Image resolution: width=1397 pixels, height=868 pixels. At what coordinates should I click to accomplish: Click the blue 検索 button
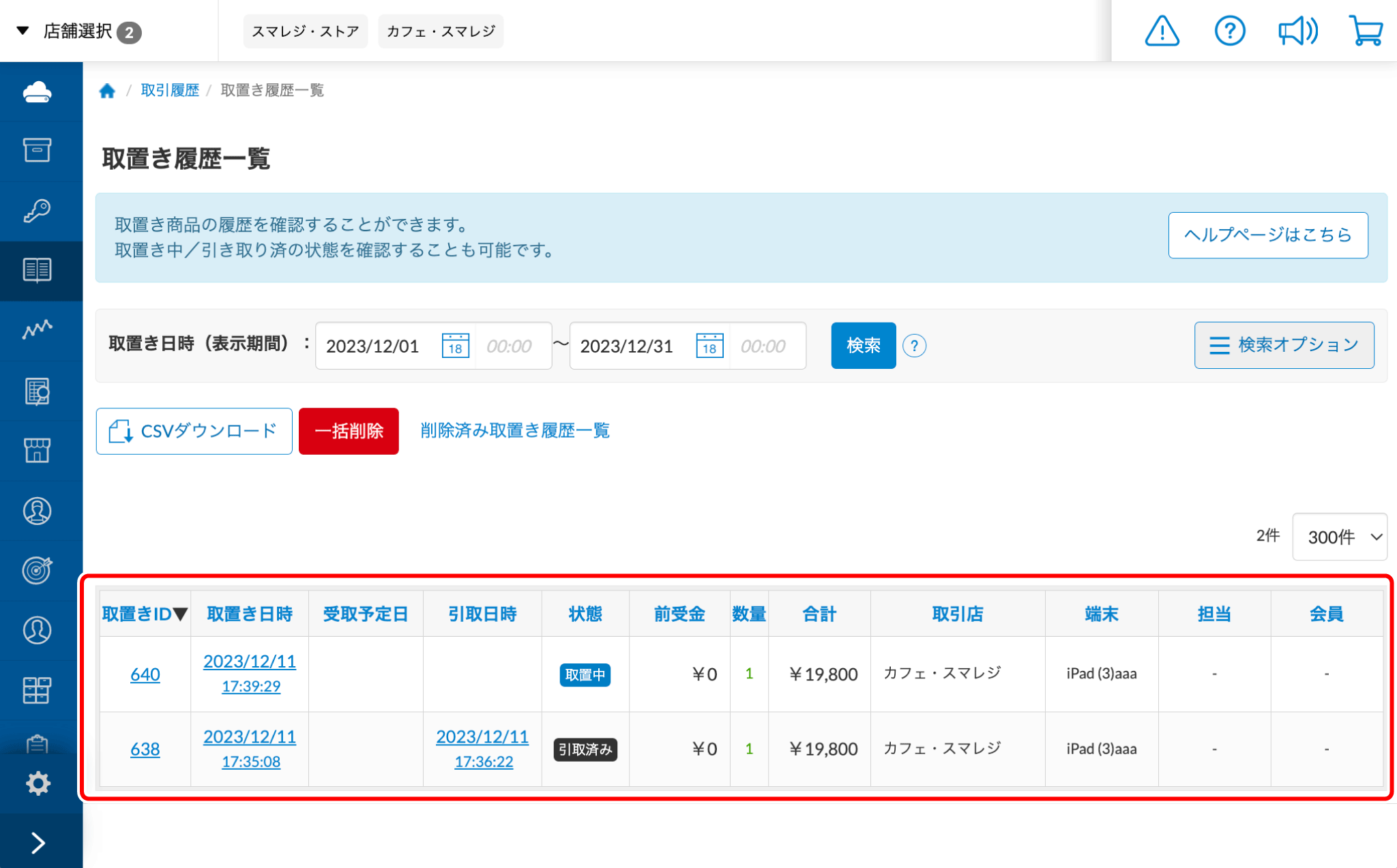pos(864,346)
